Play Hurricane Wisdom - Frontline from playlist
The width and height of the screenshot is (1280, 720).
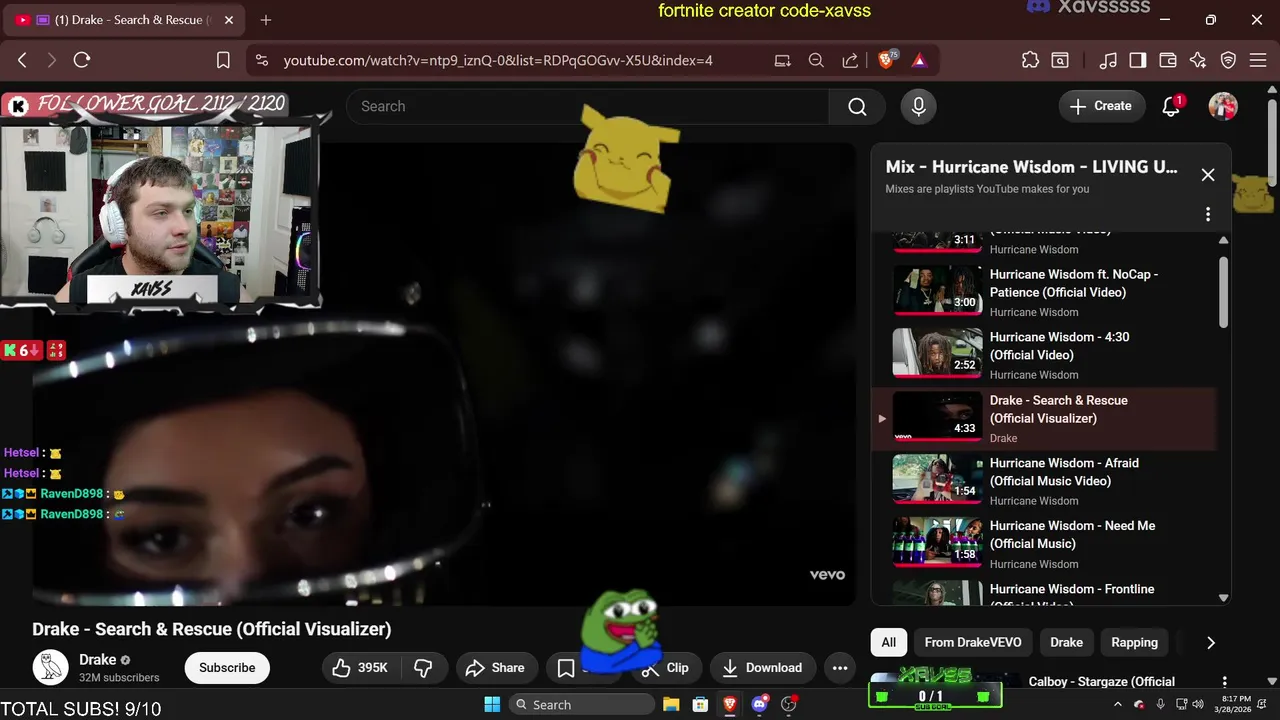pos(1045,592)
